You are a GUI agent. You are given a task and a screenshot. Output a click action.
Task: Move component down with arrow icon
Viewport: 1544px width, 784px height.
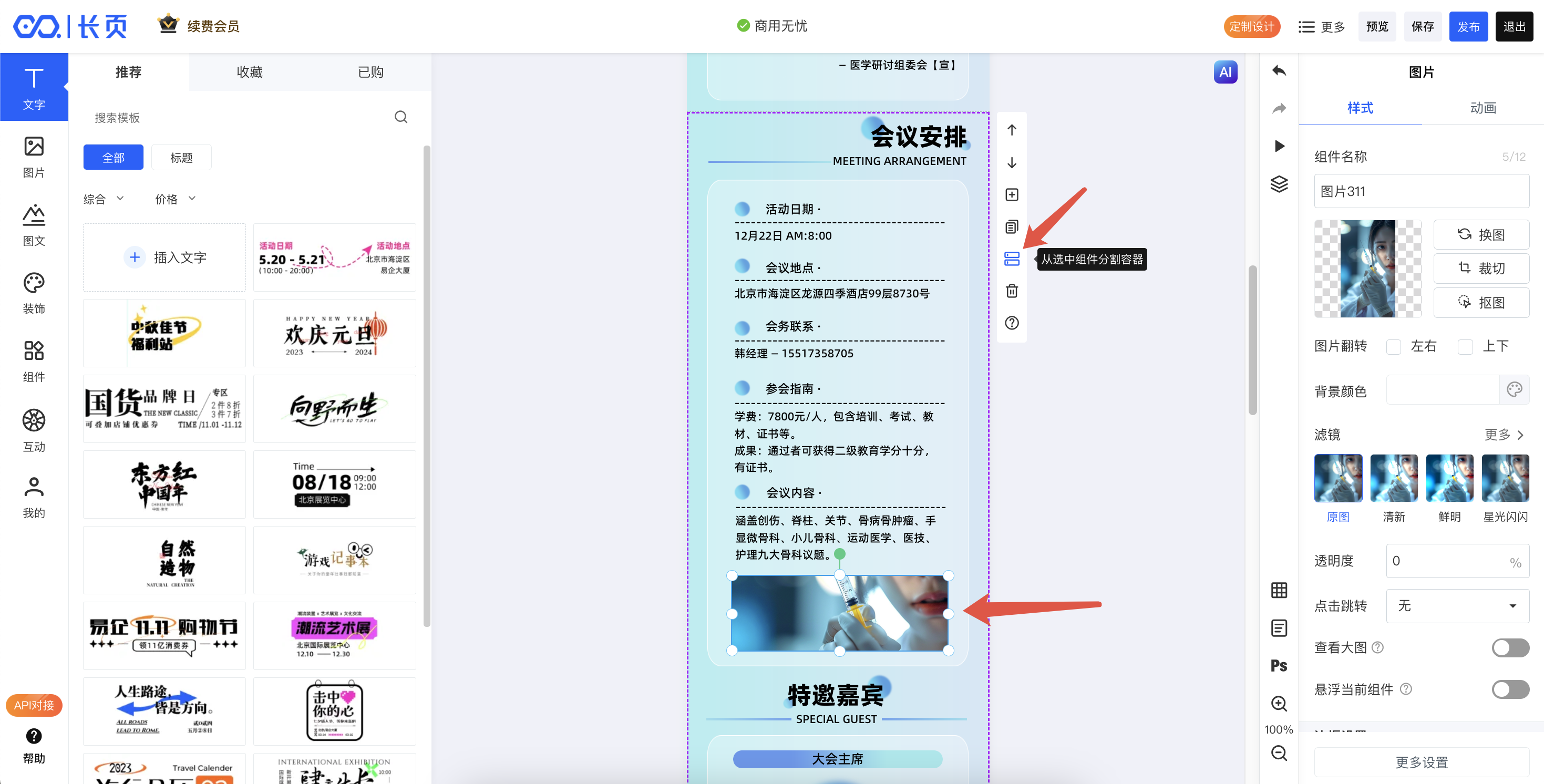(1012, 162)
